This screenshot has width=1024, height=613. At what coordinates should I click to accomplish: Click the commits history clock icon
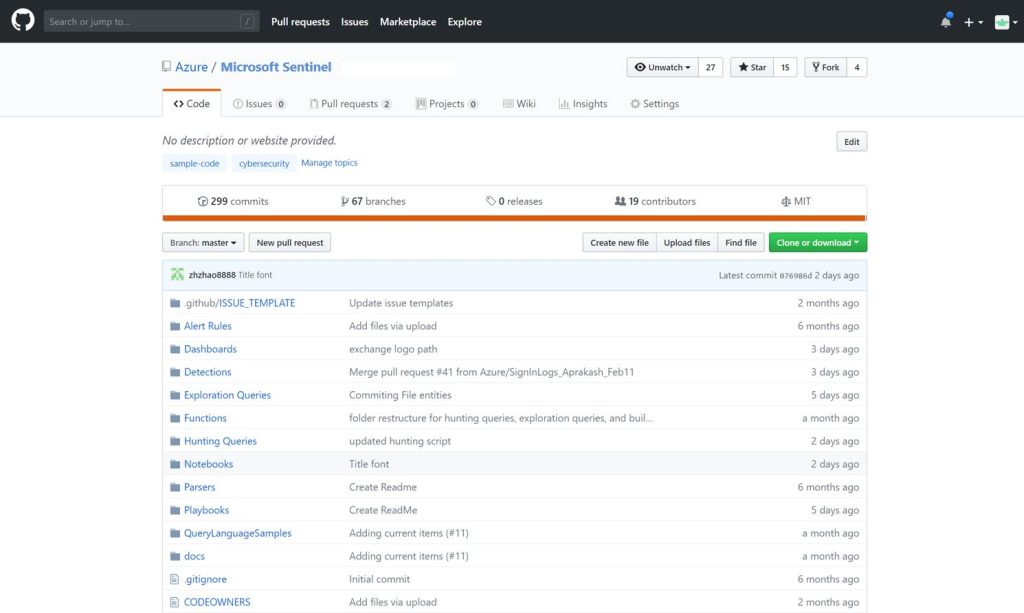(x=202, y=201)
